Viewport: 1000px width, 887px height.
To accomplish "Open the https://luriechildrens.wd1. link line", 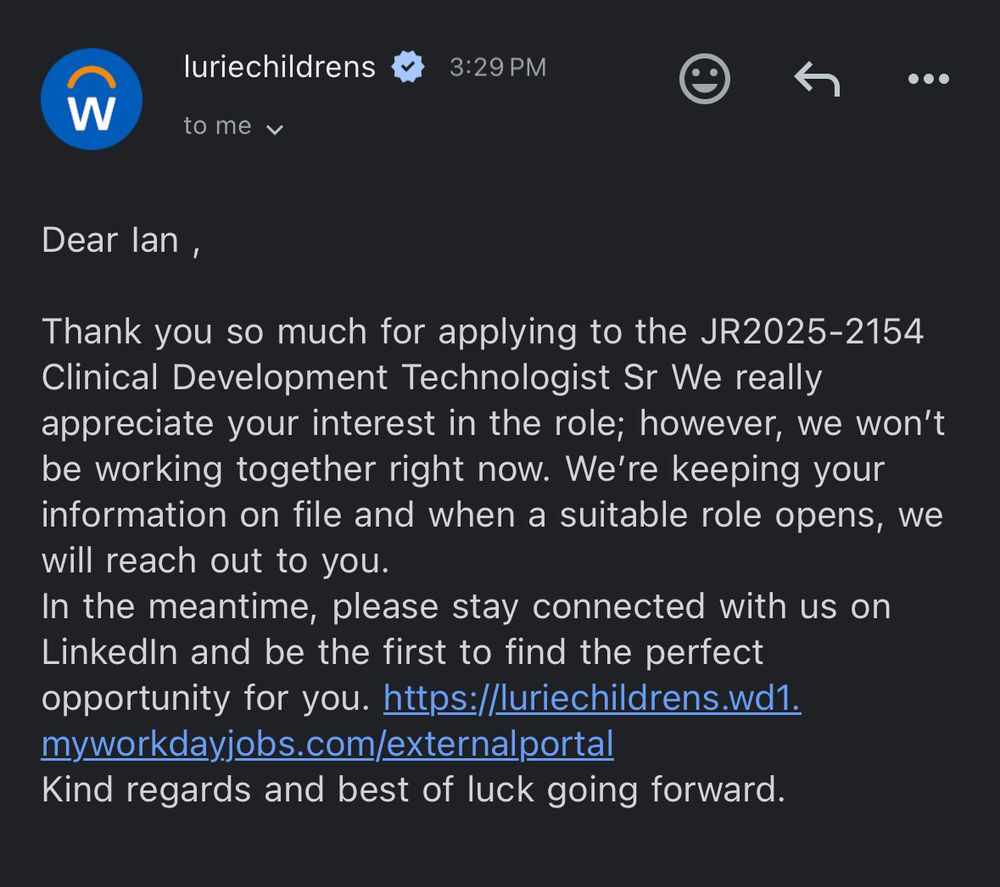I will click(x=592, y=698).
